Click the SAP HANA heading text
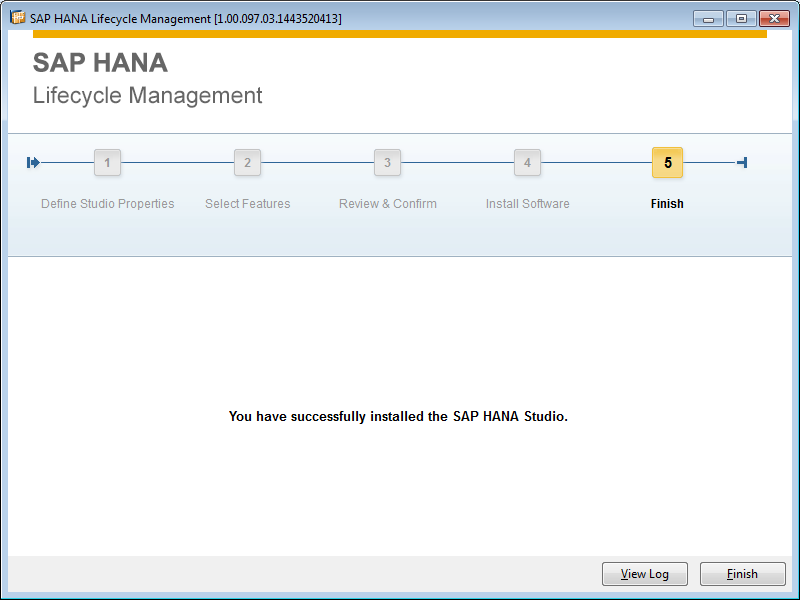The height and width of the screenshot is (600, 800). pos(100,62)
